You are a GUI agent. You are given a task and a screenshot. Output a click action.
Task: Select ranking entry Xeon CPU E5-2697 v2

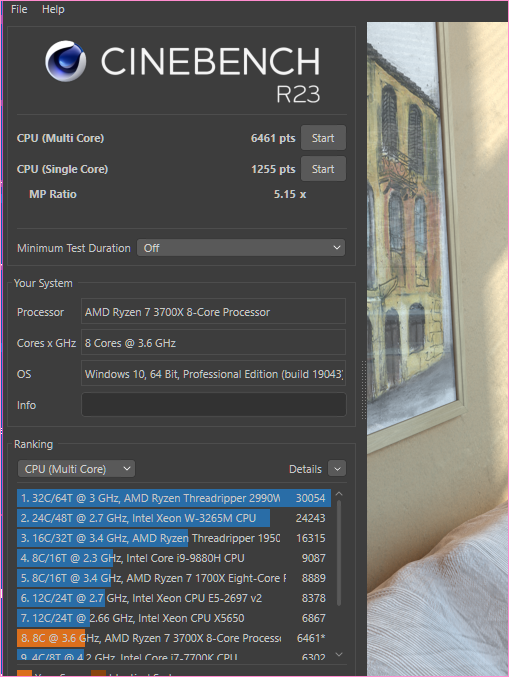(174, 598)
